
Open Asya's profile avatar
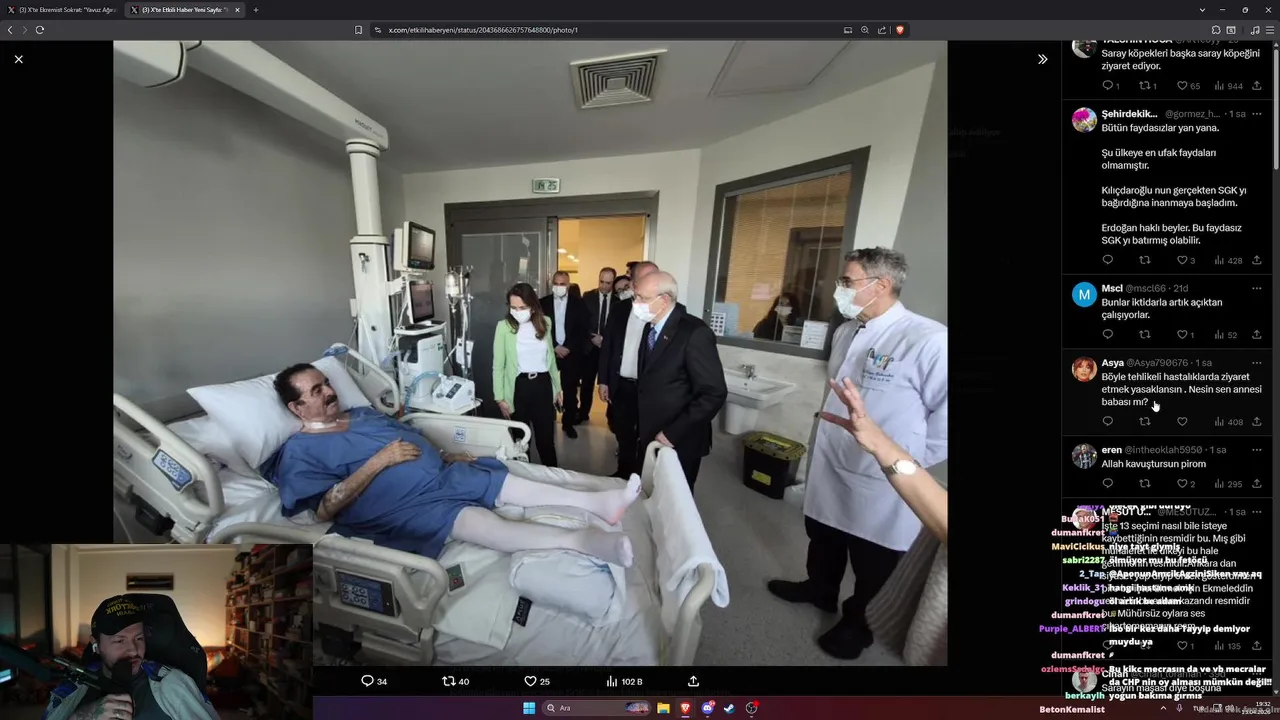[1084, 369]
